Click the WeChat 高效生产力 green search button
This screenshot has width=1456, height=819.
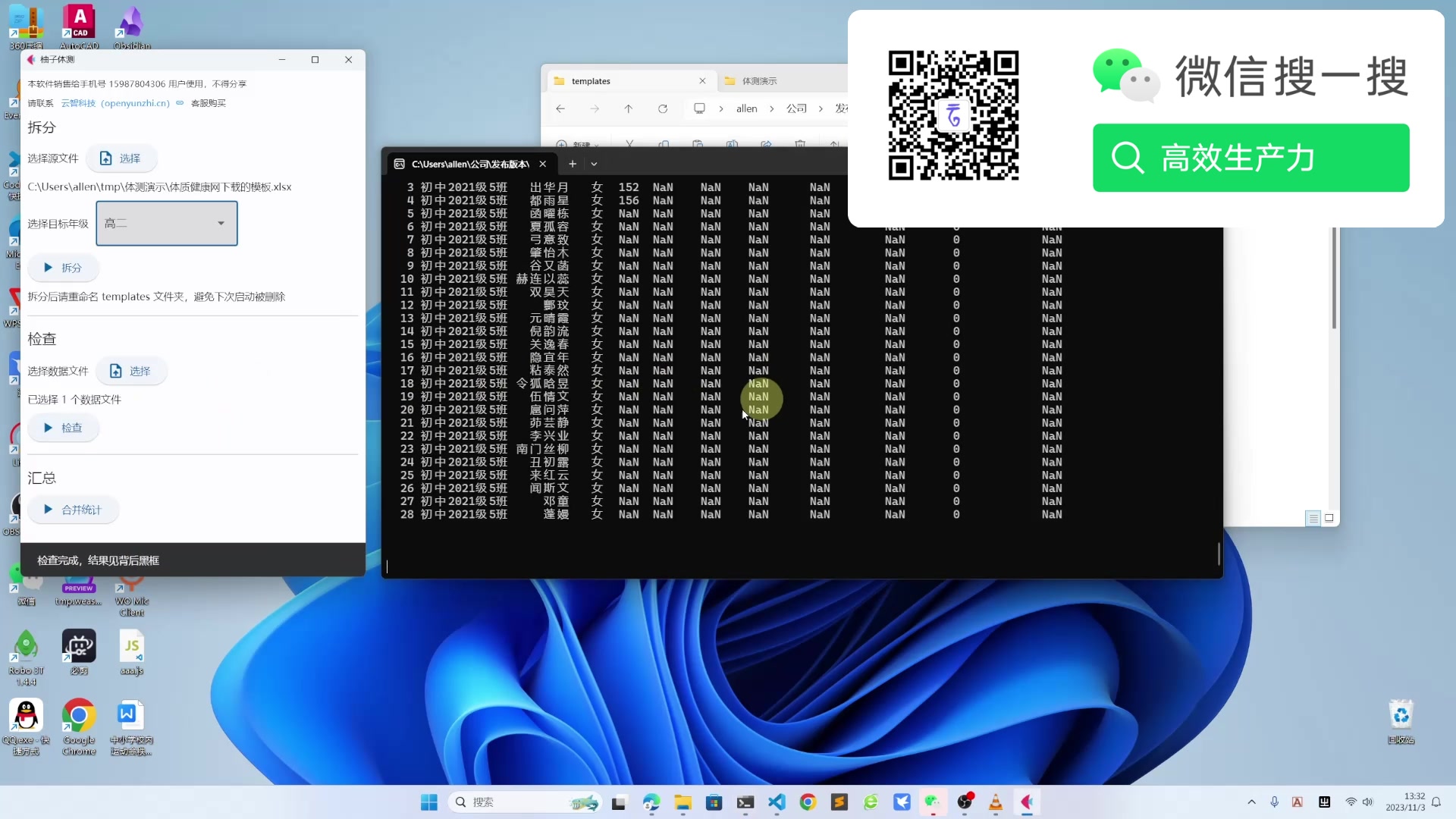1250,158
